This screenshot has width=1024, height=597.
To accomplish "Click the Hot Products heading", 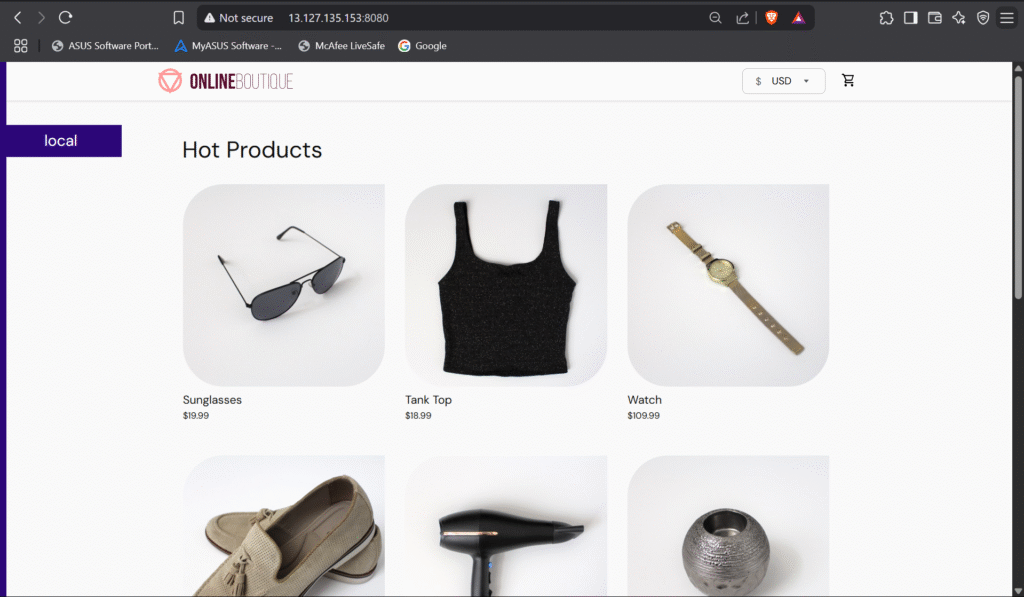I will point(252,150).
